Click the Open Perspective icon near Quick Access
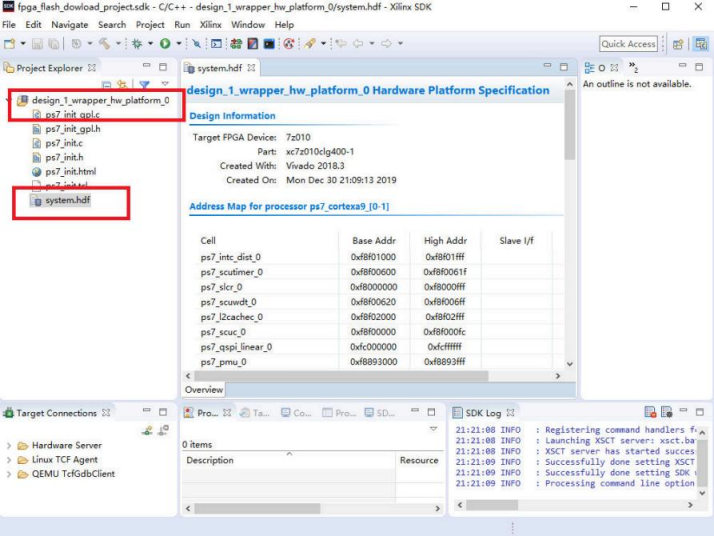714x536 pixels. click(x=678, y=44)
